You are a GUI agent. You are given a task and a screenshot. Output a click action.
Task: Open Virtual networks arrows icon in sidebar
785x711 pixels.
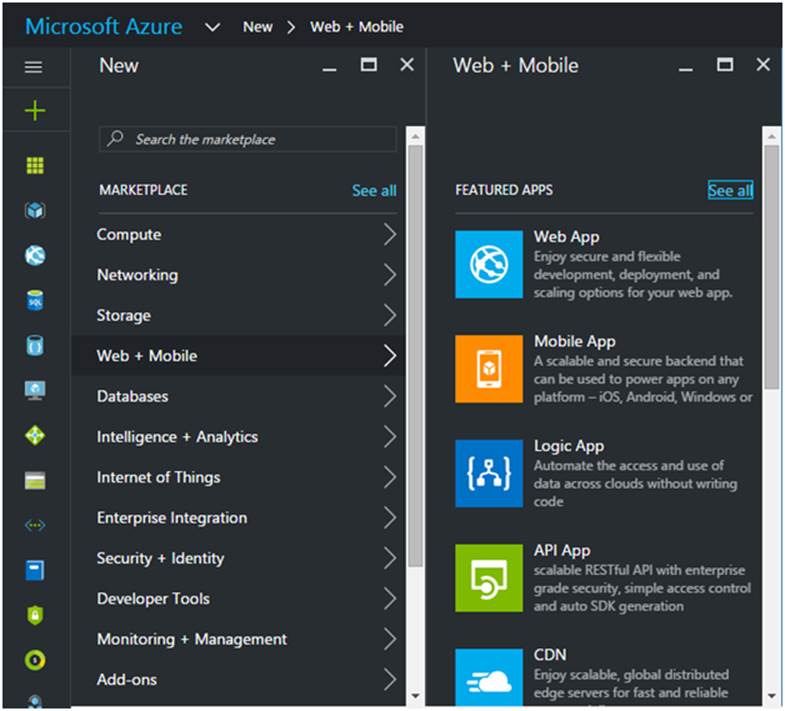[x=35, y=525]
